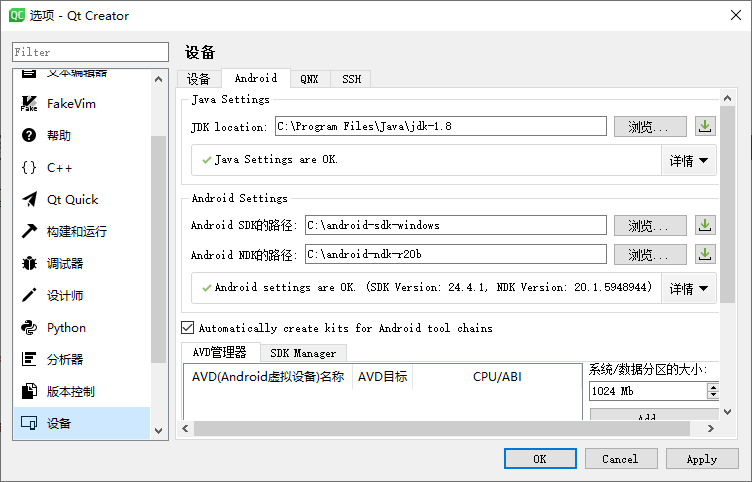Select the Devices (设备) monitor icon
This screenshot has height=482, width=752.
(x=29, y=423)
